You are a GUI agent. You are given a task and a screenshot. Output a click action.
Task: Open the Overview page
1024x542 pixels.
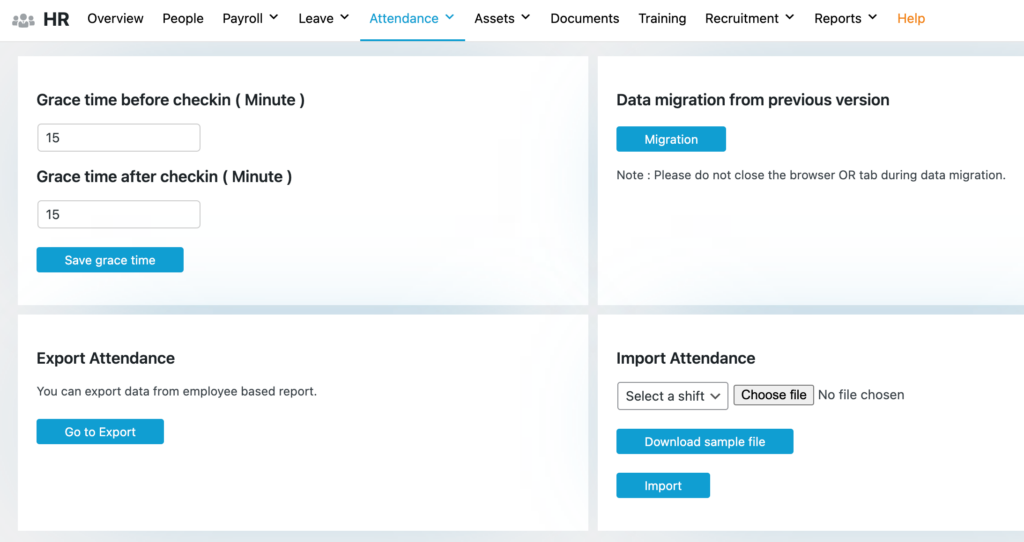(x=115, y=18)
